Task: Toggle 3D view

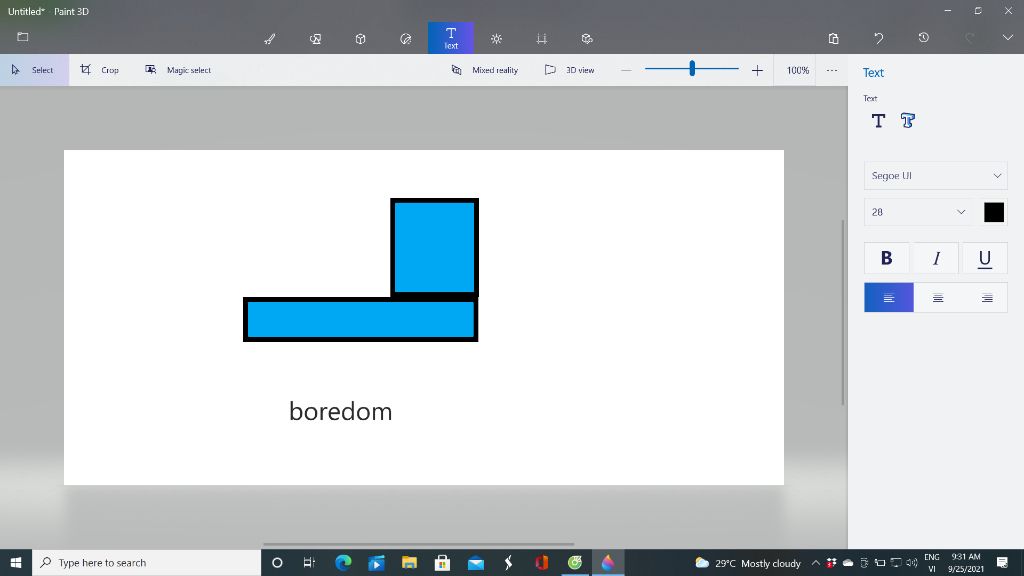Action: [569, 70]
